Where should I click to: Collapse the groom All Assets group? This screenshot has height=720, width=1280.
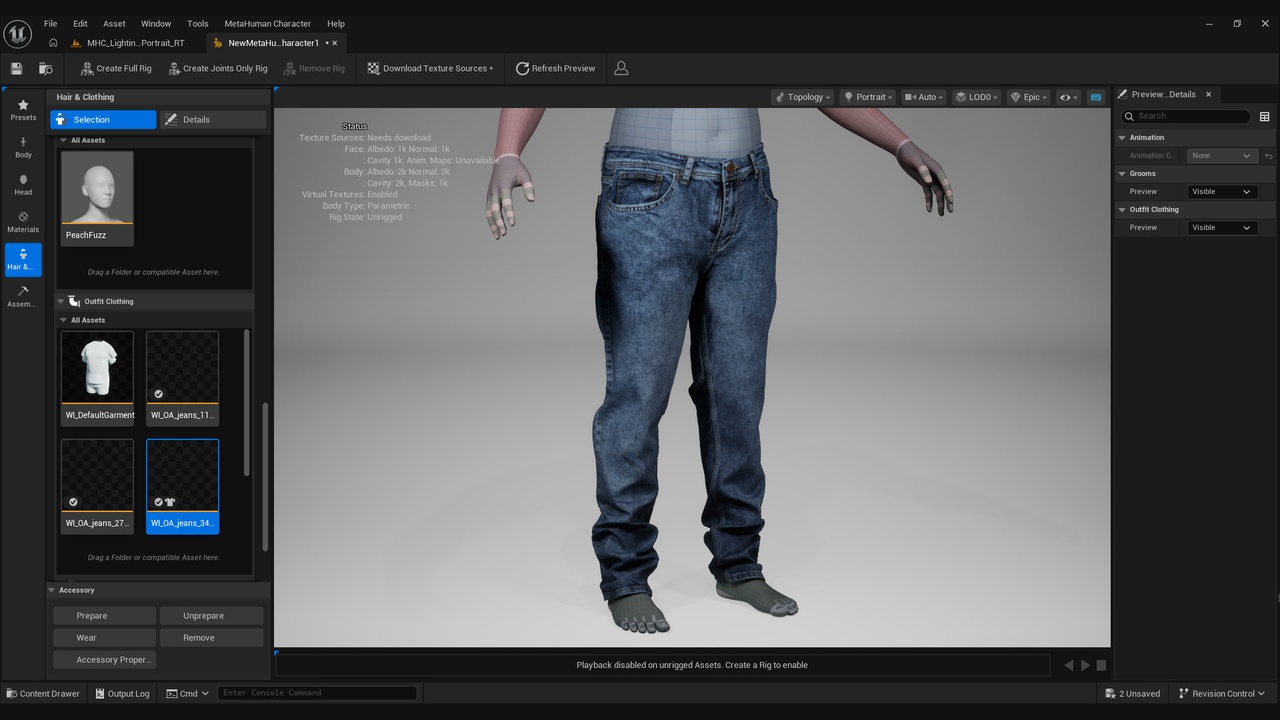[x=63, y=140]
